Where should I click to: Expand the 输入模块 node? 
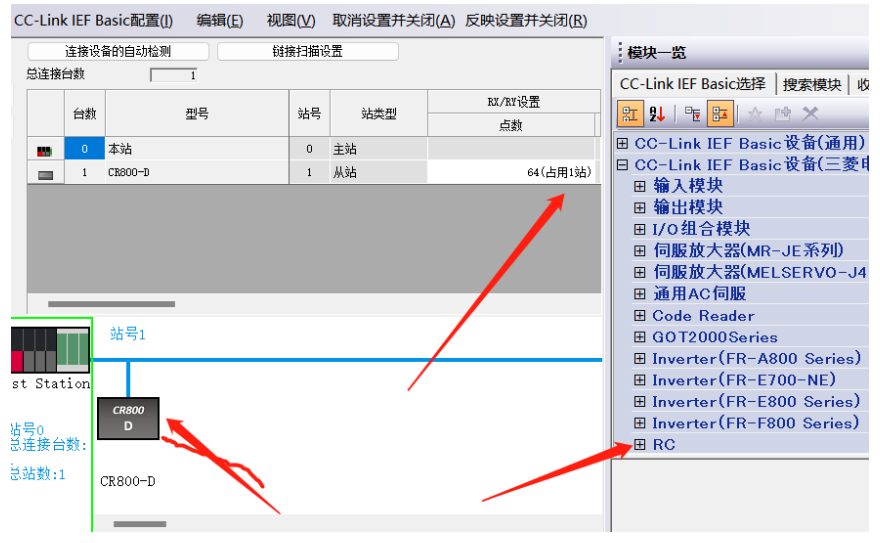[x=640, y=186]
